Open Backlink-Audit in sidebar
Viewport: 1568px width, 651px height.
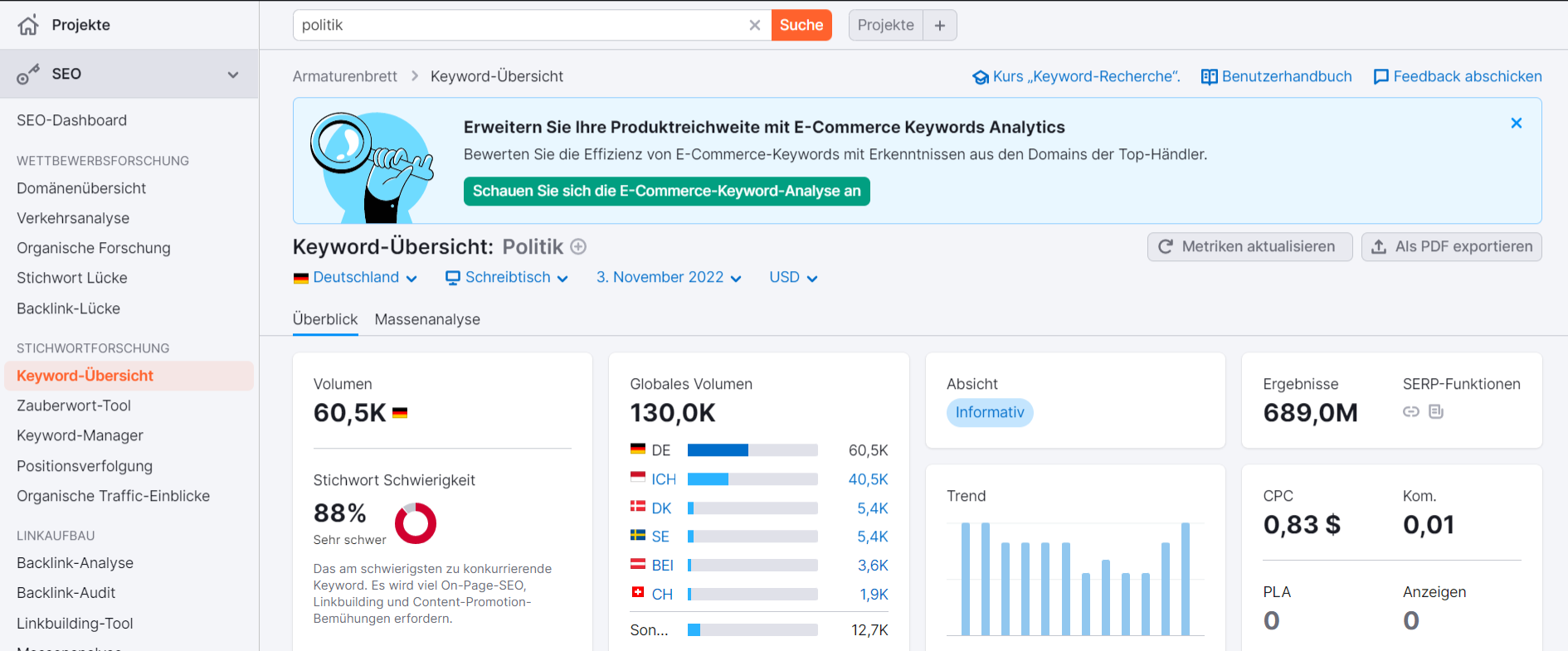click(x=66, y=593)
